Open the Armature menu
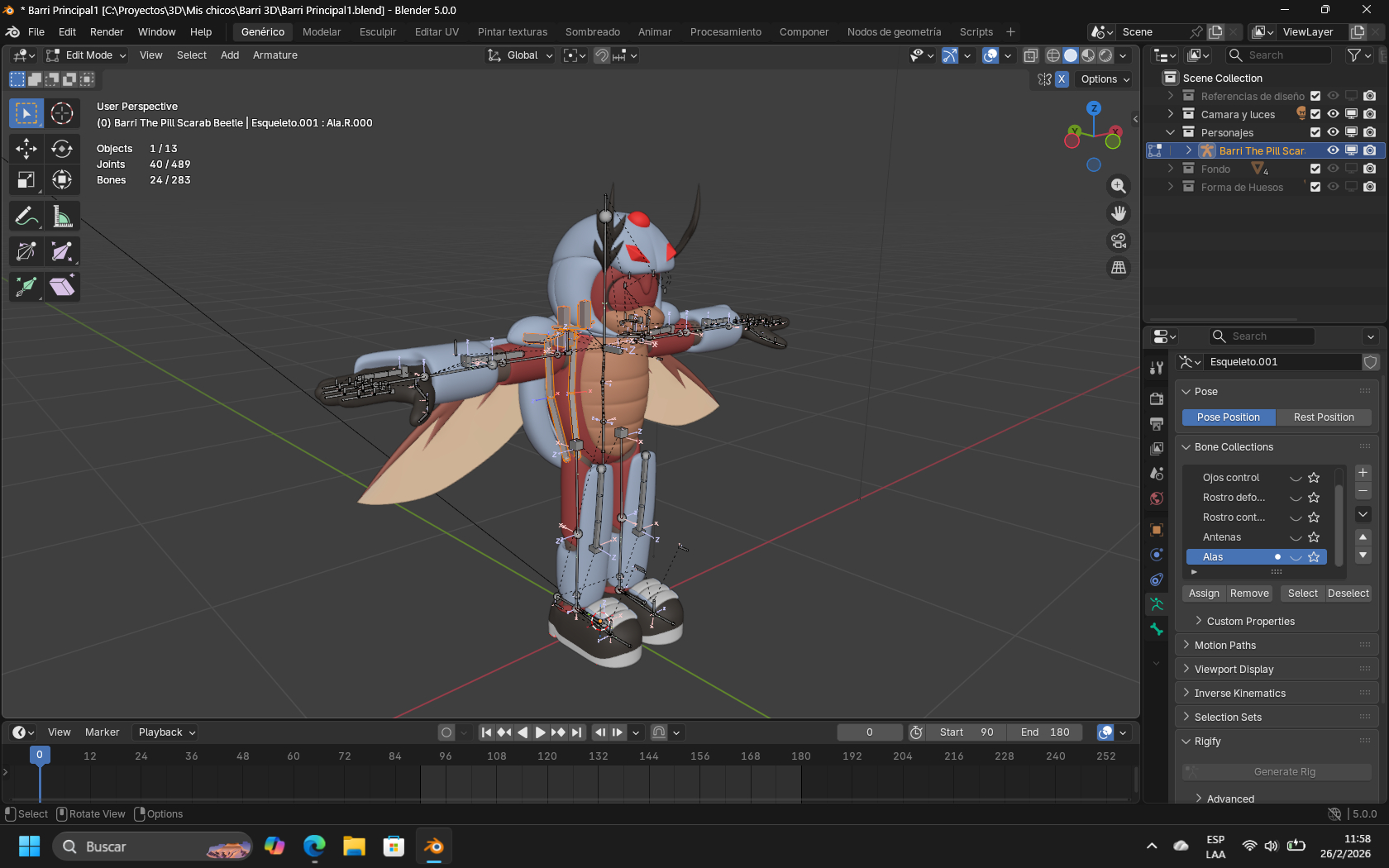The height and width of the screenshot is (868, 1389). click(274, 55)
